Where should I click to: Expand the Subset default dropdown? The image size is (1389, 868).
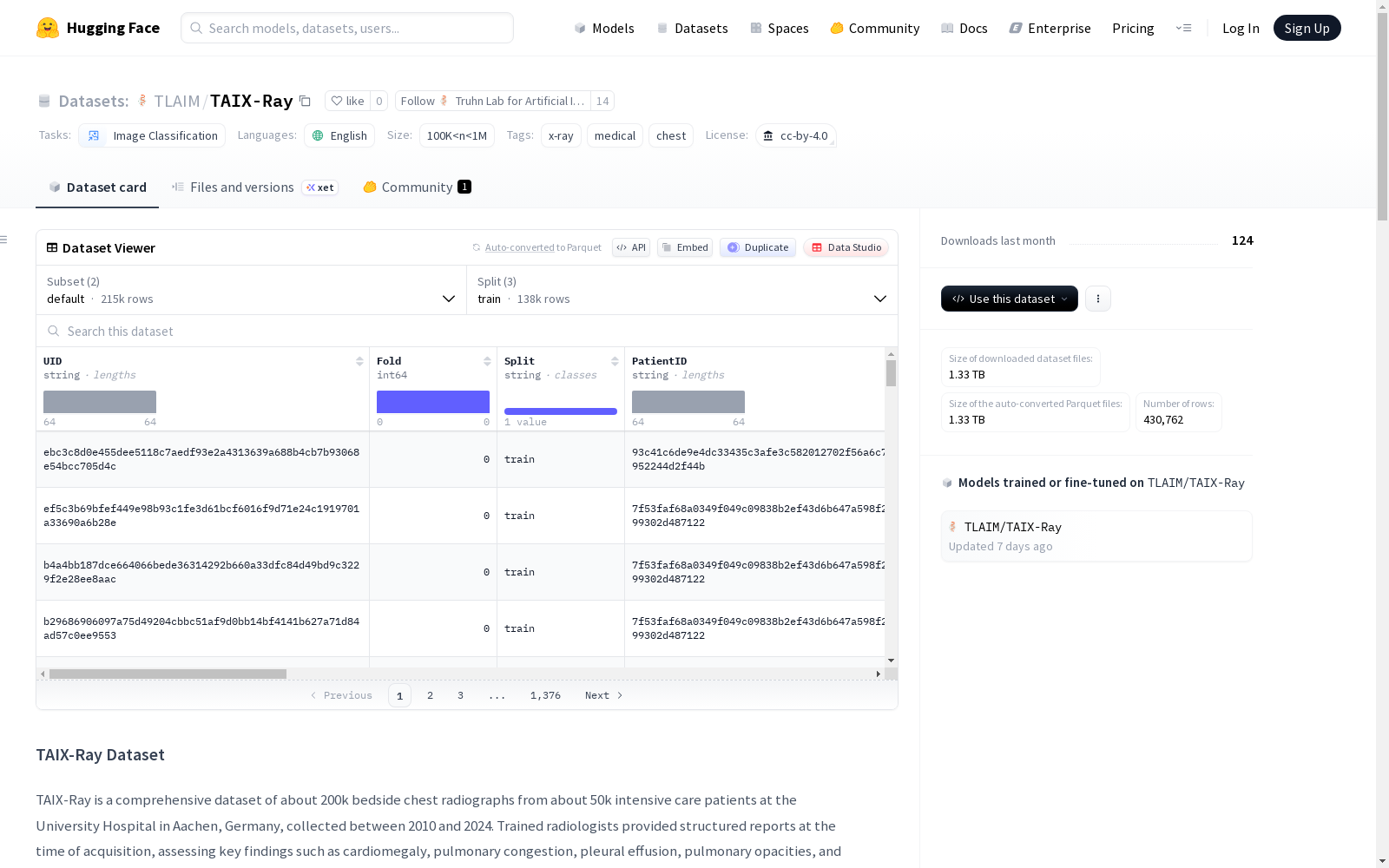(x=252, y=290)
